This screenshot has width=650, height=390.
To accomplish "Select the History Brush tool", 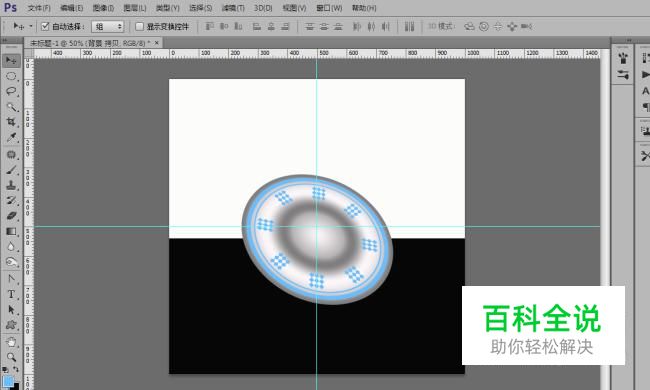I will click(11, 201).
